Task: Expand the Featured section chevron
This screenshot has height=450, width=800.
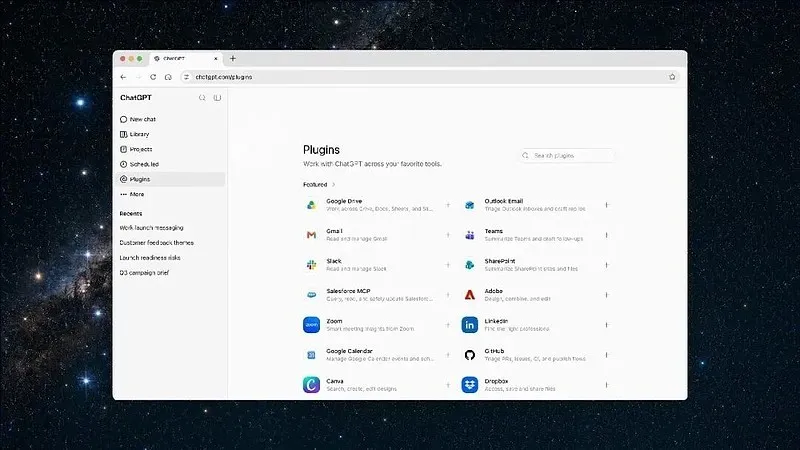Action: pos(334,185)
